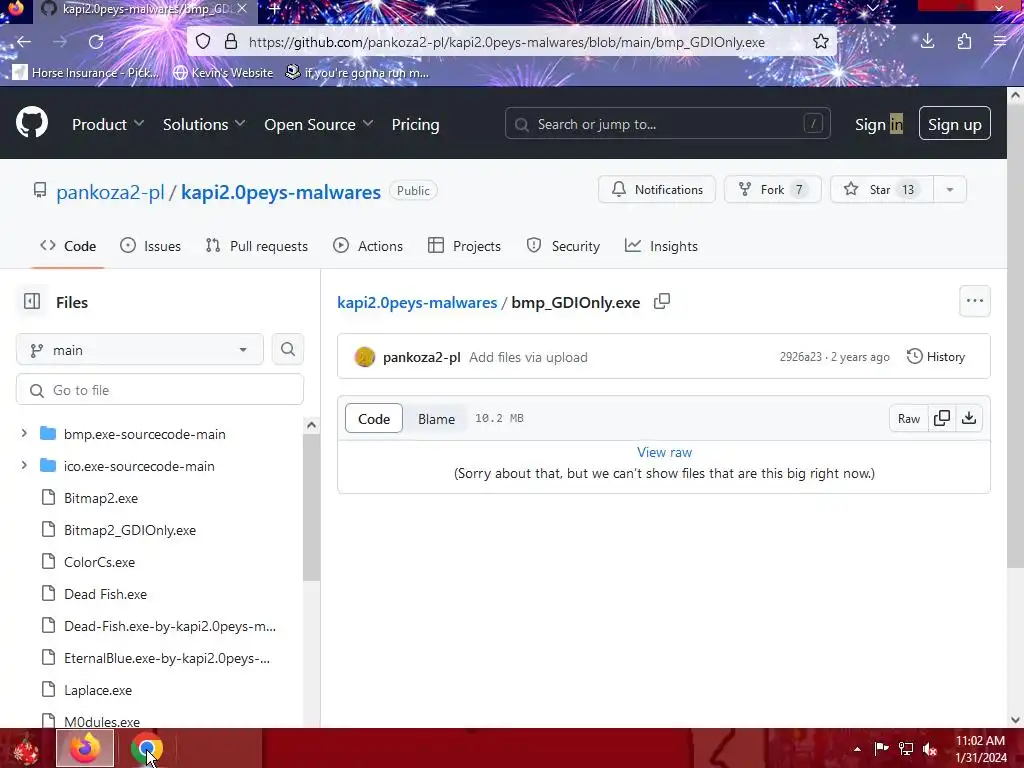Viewport: 1024px width, 768px height.
Task: Open the History link
Action: pos(935,357)
